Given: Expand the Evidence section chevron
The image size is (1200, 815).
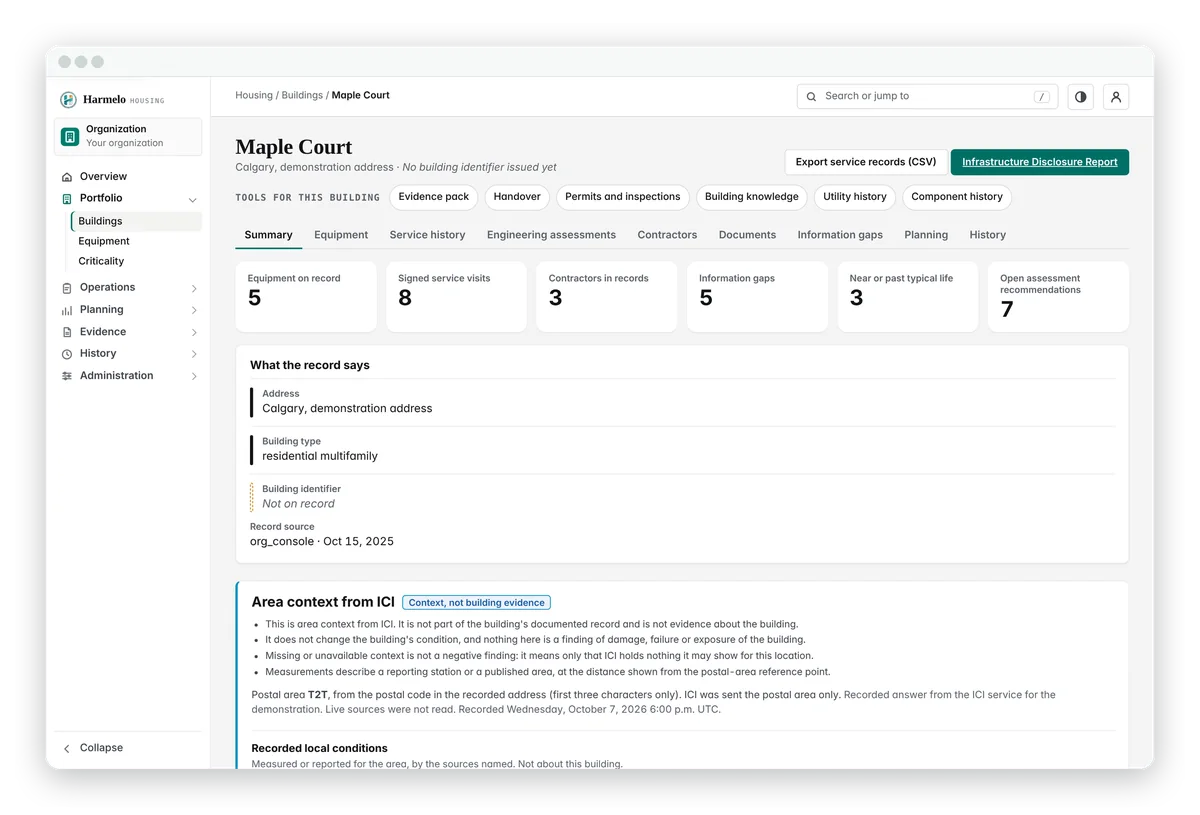Looking at the screenshot, I should pos(194,332).
